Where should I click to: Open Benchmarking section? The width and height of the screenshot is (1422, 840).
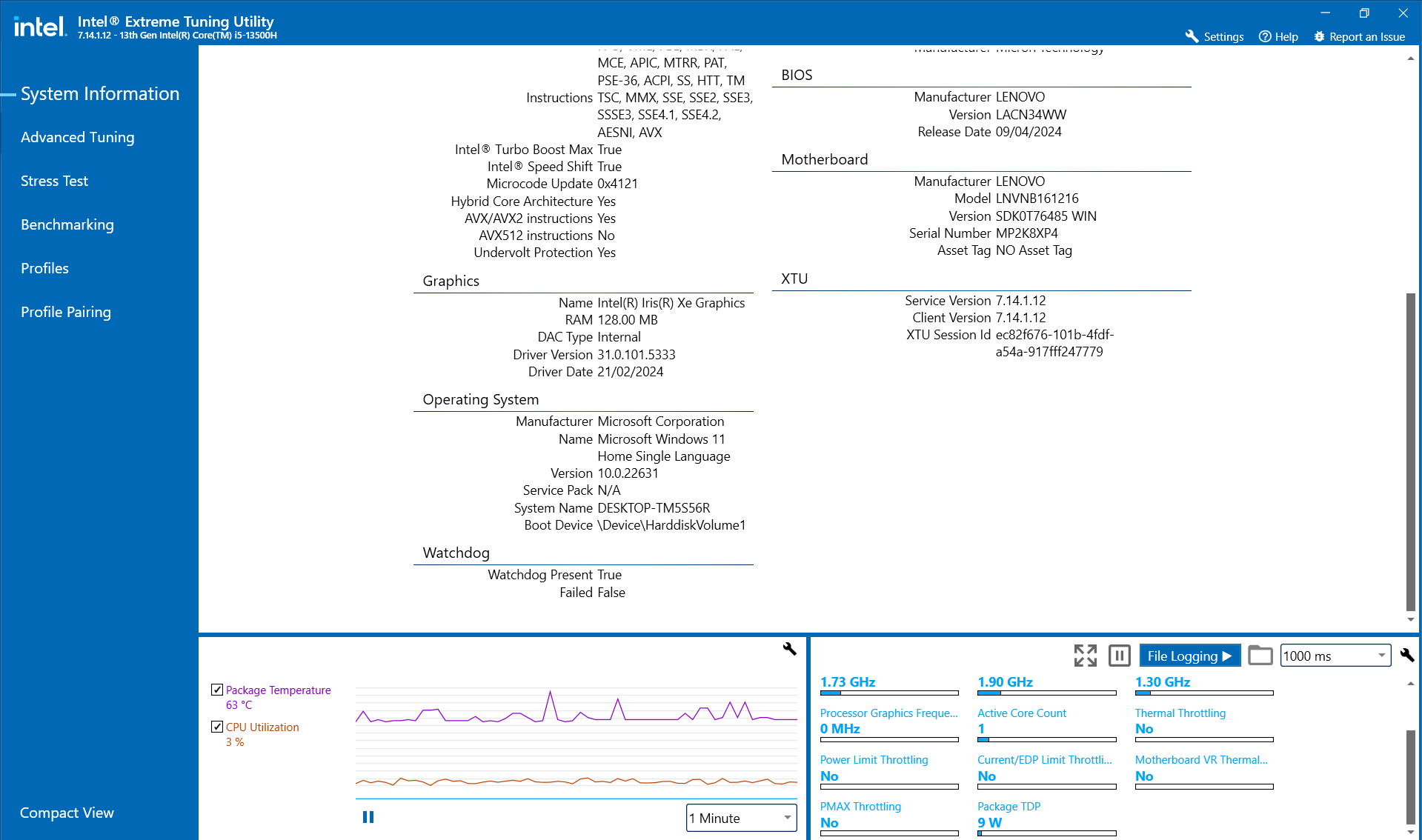point(67,224)
